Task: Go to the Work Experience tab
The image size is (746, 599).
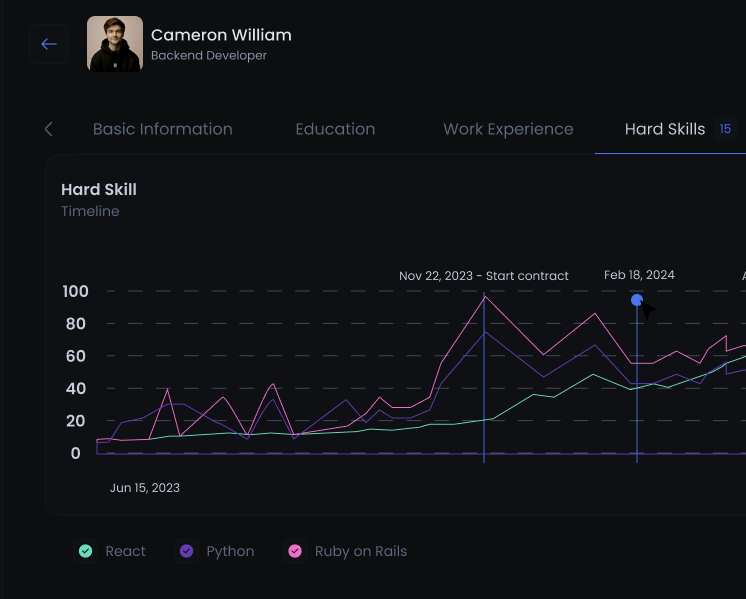Action: (508, 129)
